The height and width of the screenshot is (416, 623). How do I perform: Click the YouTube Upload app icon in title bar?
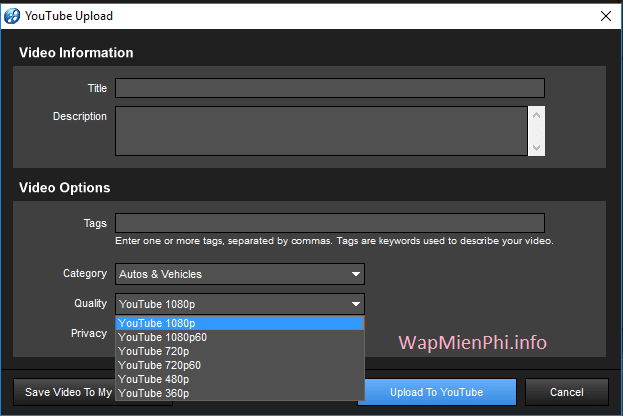point(12,16)
